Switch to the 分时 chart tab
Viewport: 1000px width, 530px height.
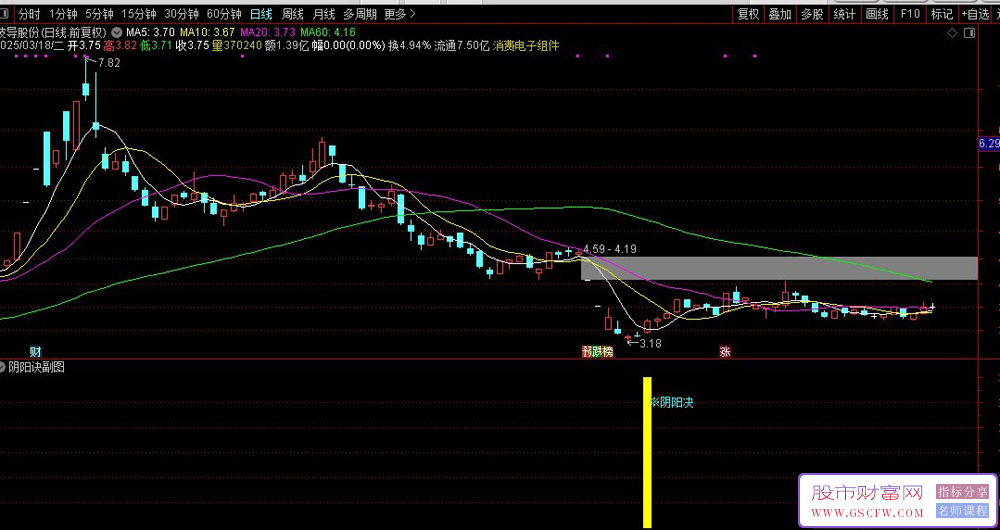pos(29,13)
